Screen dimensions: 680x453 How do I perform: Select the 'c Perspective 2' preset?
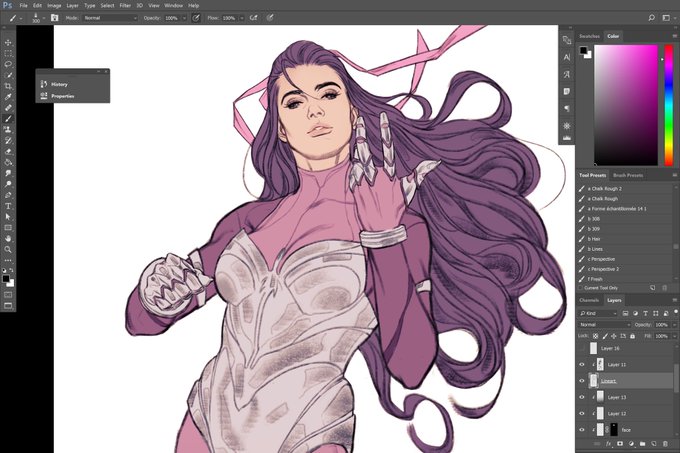tap(625, 269)
